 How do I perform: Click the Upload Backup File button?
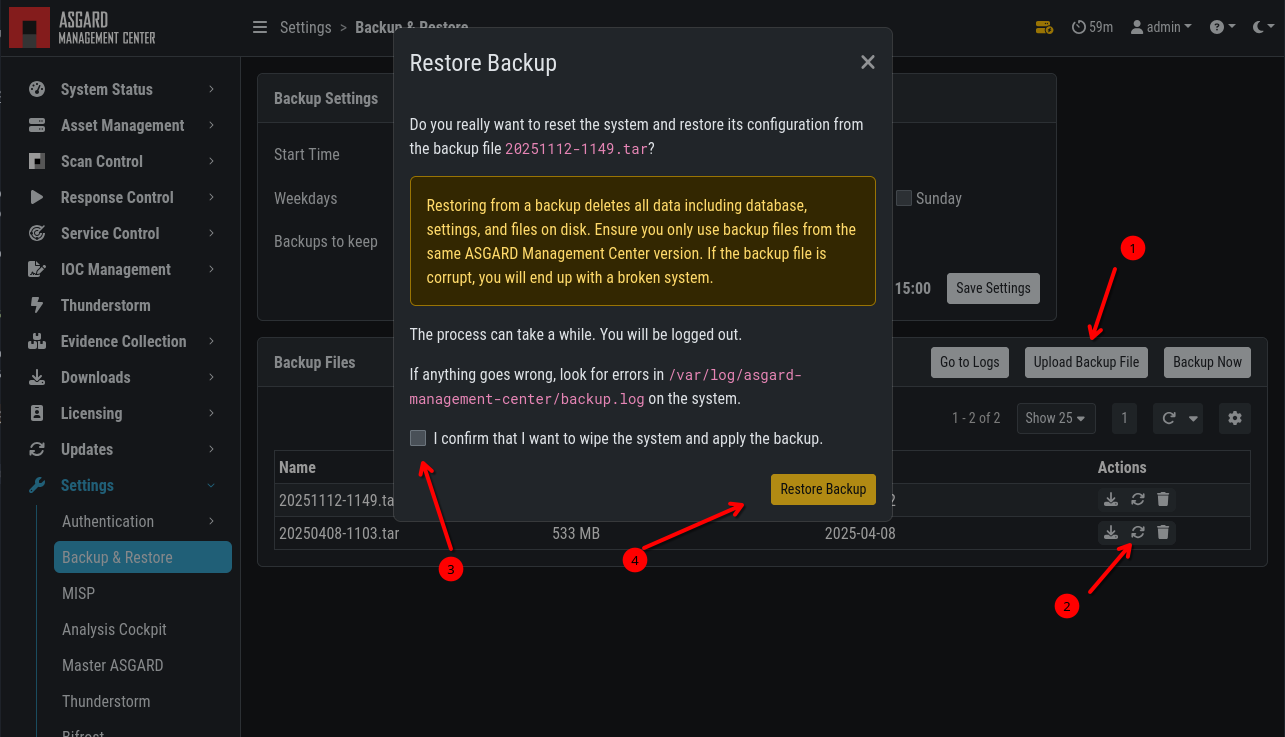(1086, 362)
